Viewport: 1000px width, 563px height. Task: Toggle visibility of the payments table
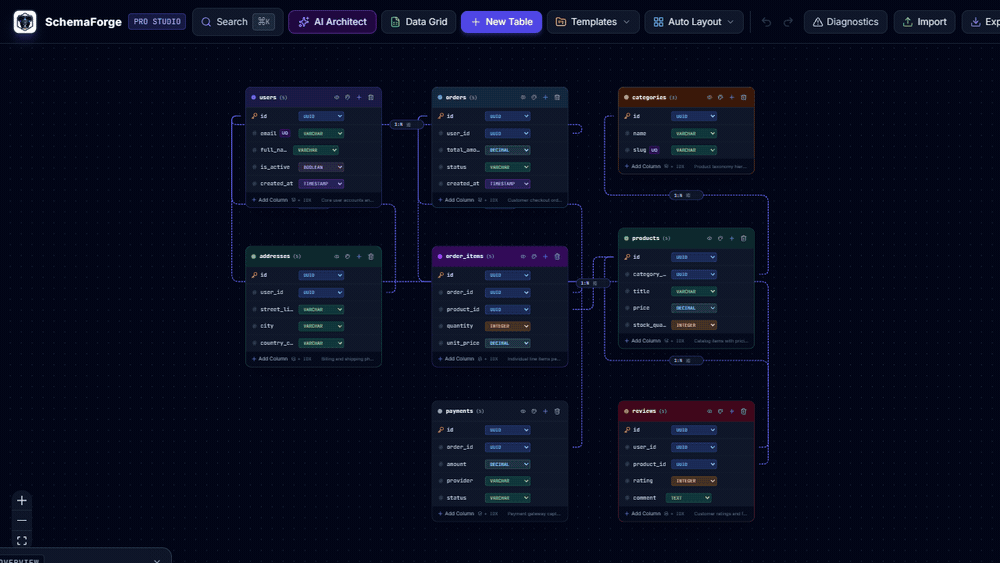523,411
